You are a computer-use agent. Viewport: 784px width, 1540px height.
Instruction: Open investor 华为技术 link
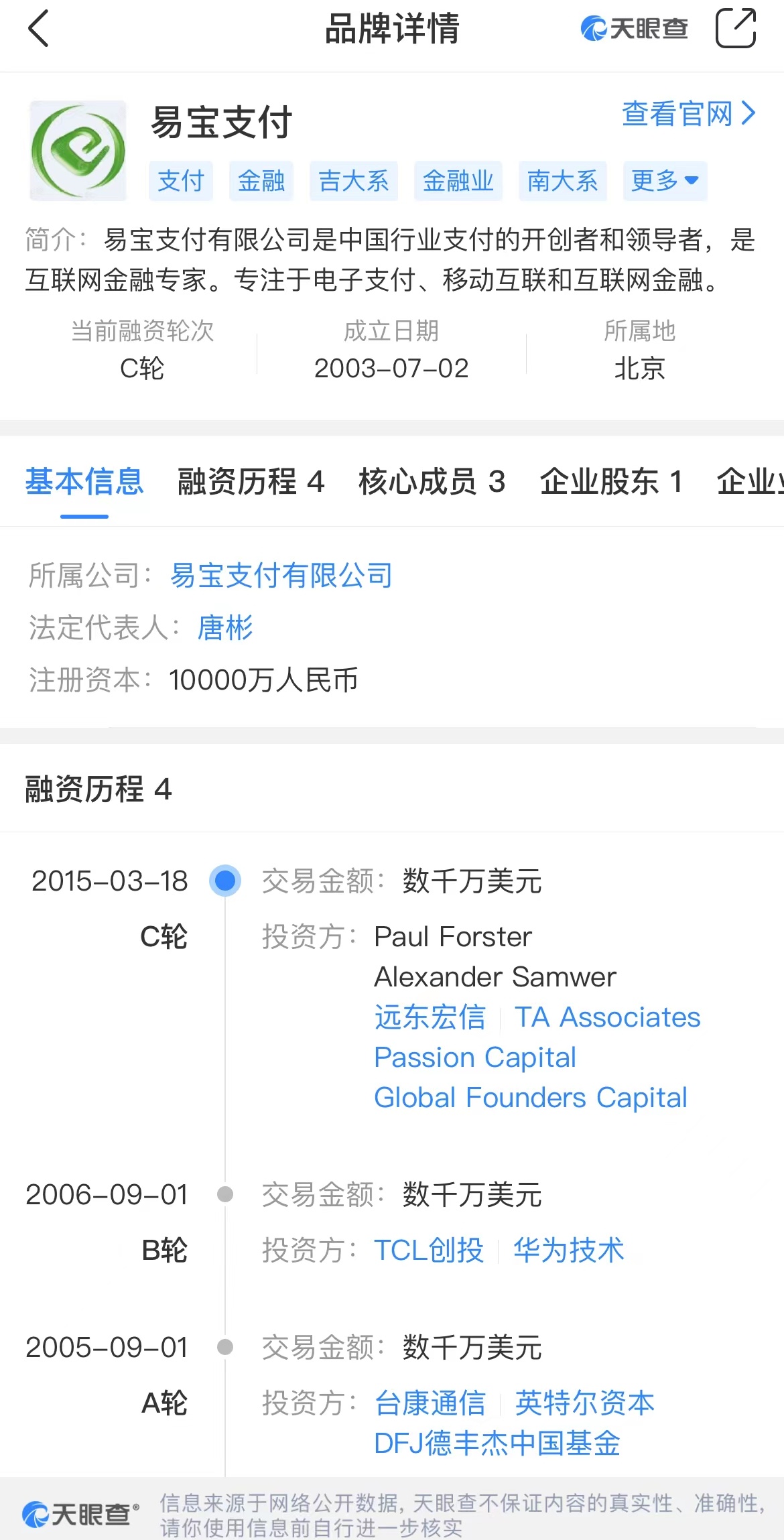[x=569, y=1250]
